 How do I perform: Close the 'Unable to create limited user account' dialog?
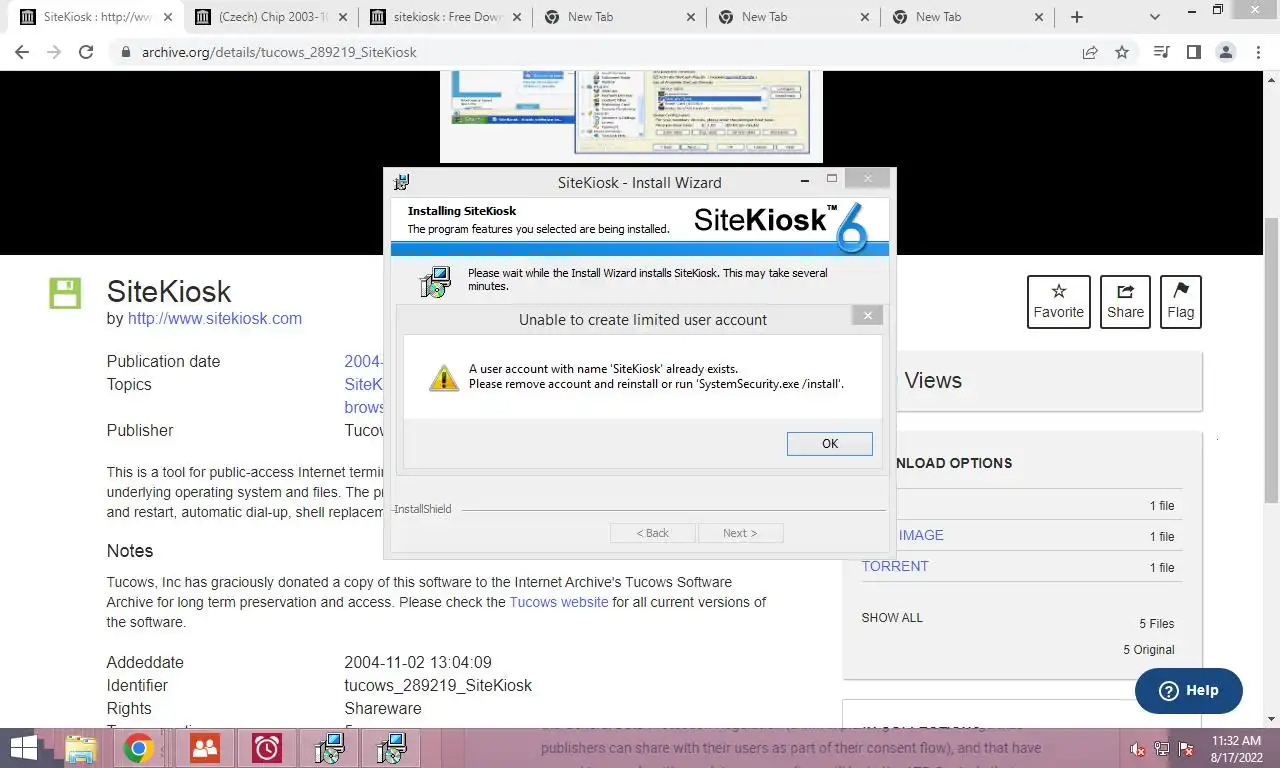tap(867, 316)
